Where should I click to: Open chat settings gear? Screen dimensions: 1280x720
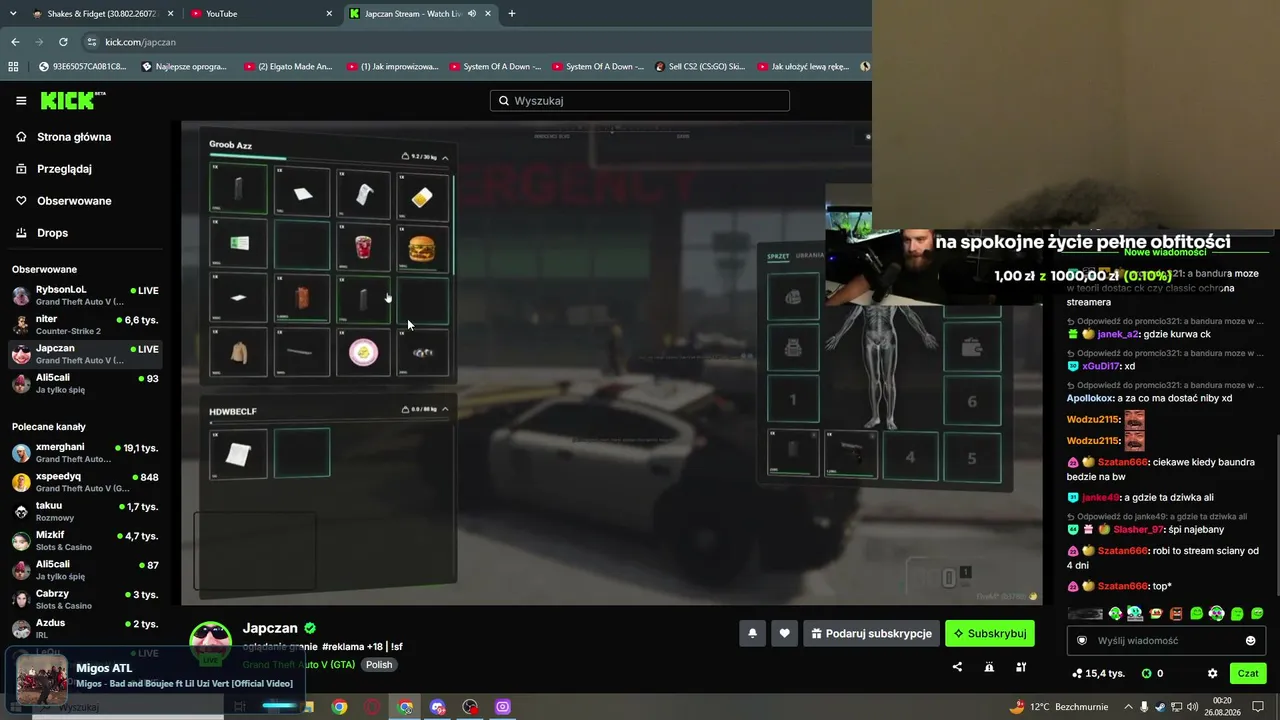[x=1212, y=674]
